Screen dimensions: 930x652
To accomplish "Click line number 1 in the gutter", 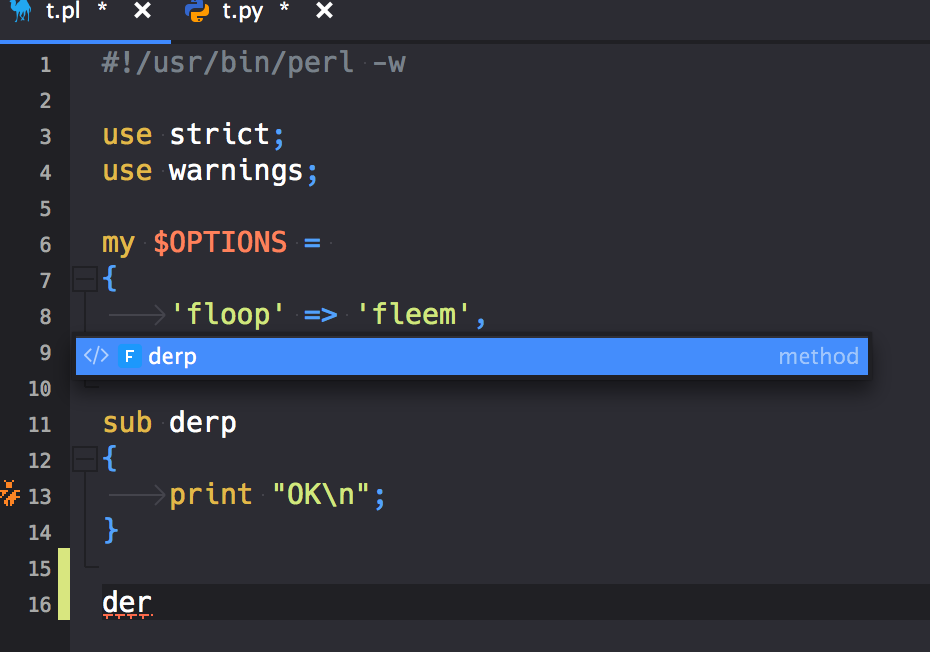I will (45, 64).
